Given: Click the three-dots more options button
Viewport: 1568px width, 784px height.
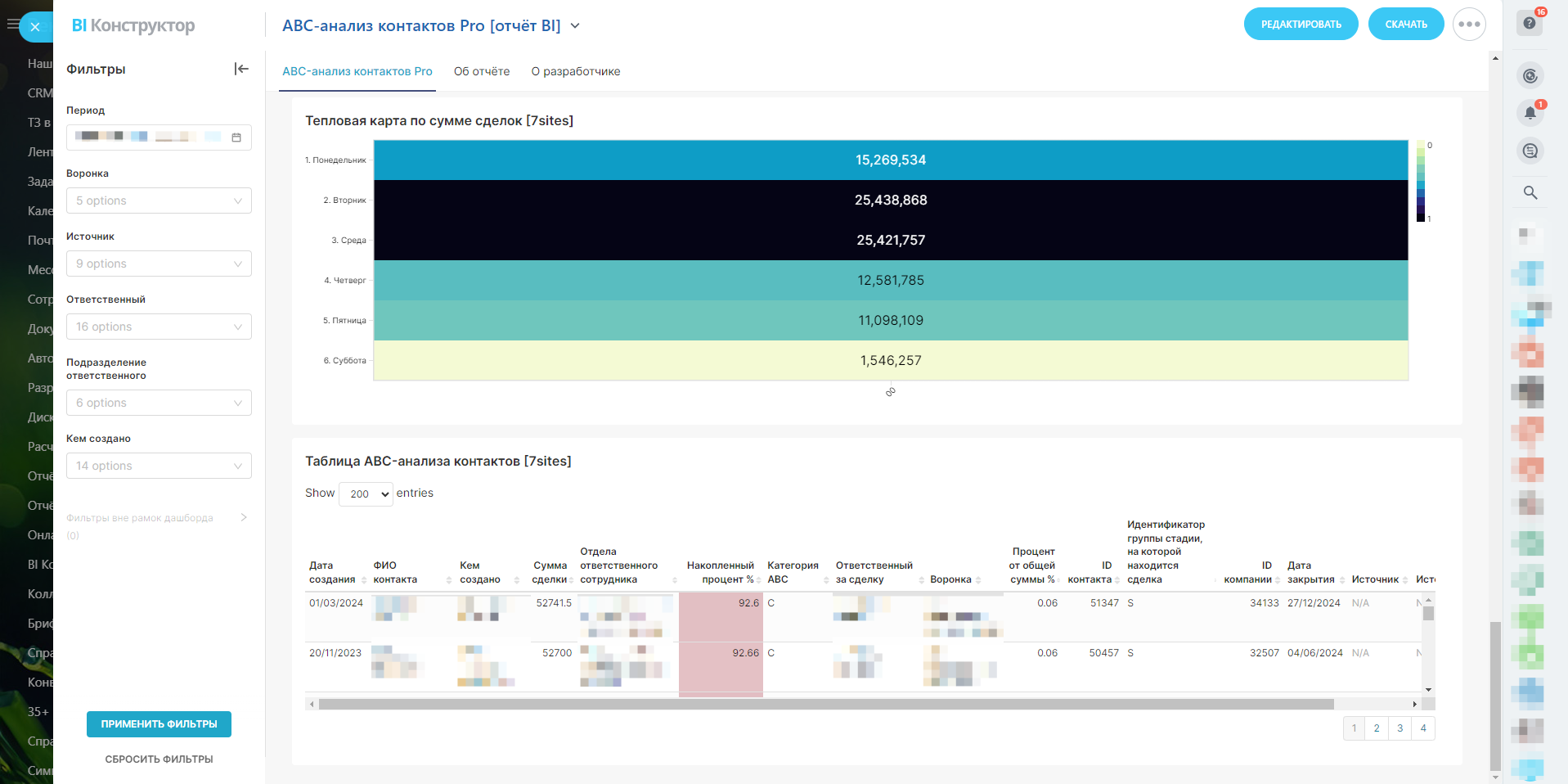Looking at the screenshot, I should (x=1468, y=25).
